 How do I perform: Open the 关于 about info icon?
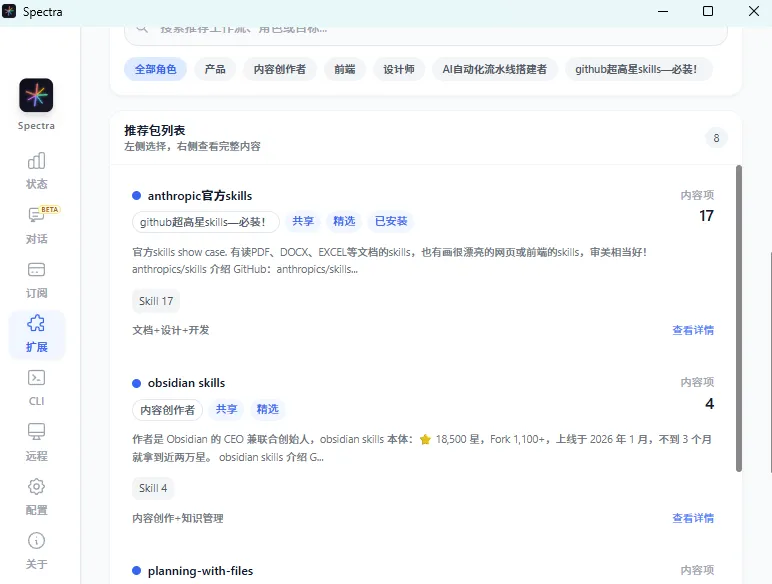pos(36,541)
